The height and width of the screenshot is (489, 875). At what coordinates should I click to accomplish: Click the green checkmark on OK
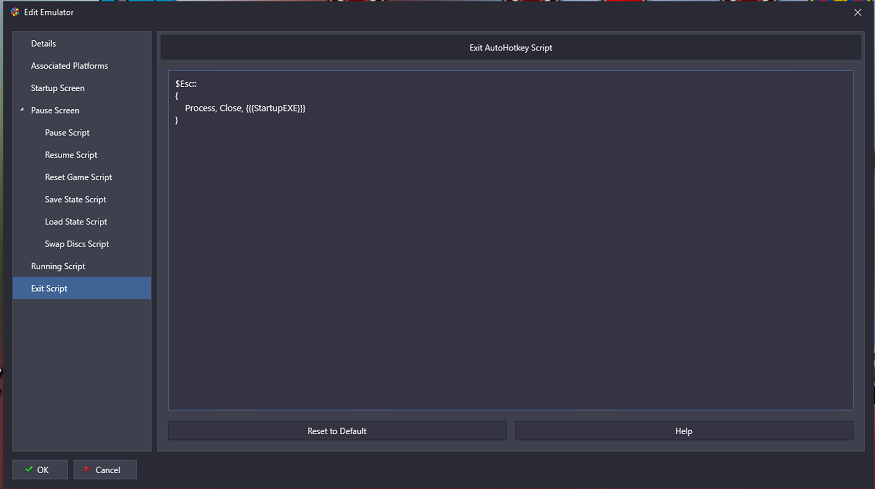[x=29, y=469]
